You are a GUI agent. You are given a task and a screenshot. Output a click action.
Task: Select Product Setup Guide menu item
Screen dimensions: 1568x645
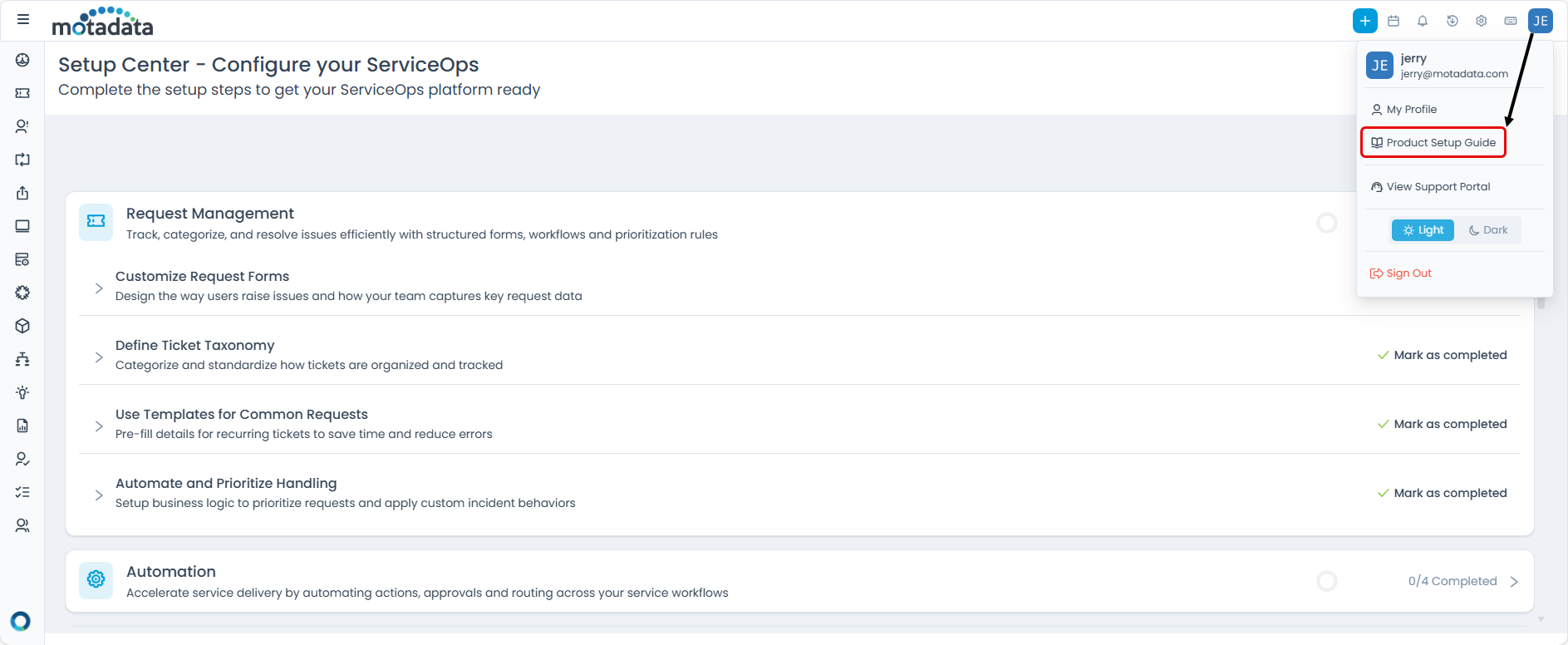pos(1433,143)
